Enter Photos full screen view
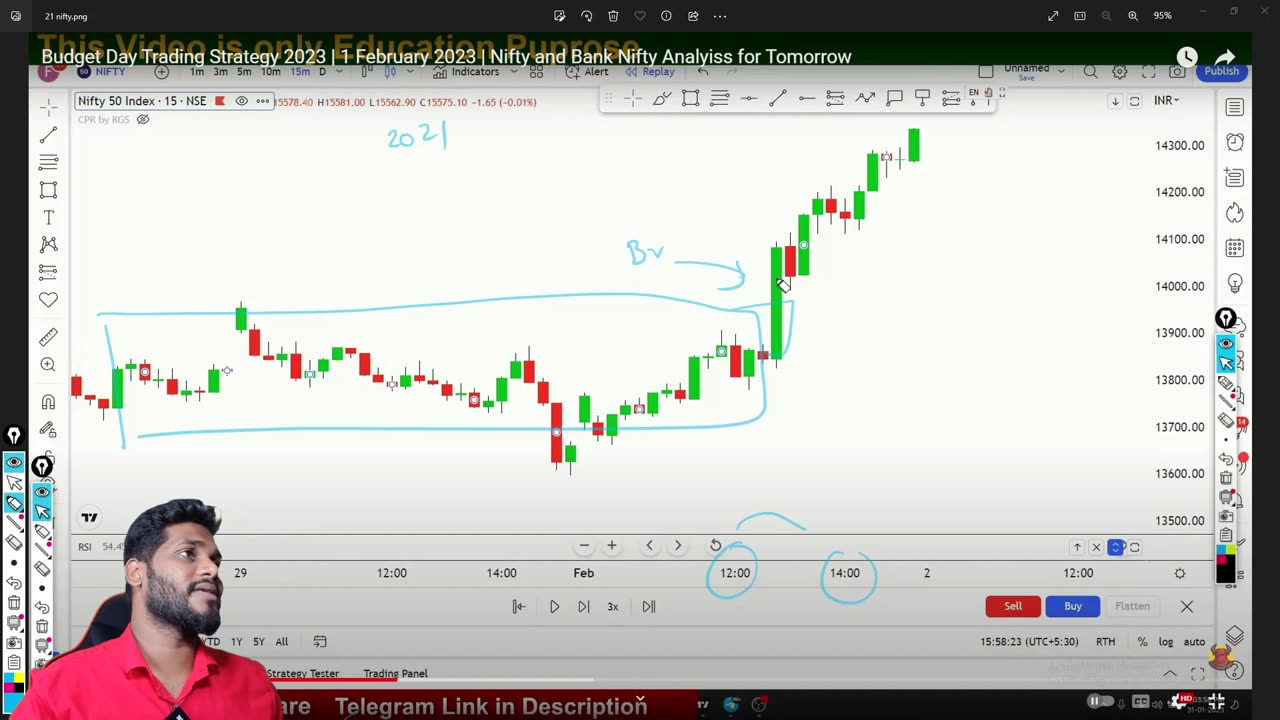1280x720 pixels. pos(1053,16)
